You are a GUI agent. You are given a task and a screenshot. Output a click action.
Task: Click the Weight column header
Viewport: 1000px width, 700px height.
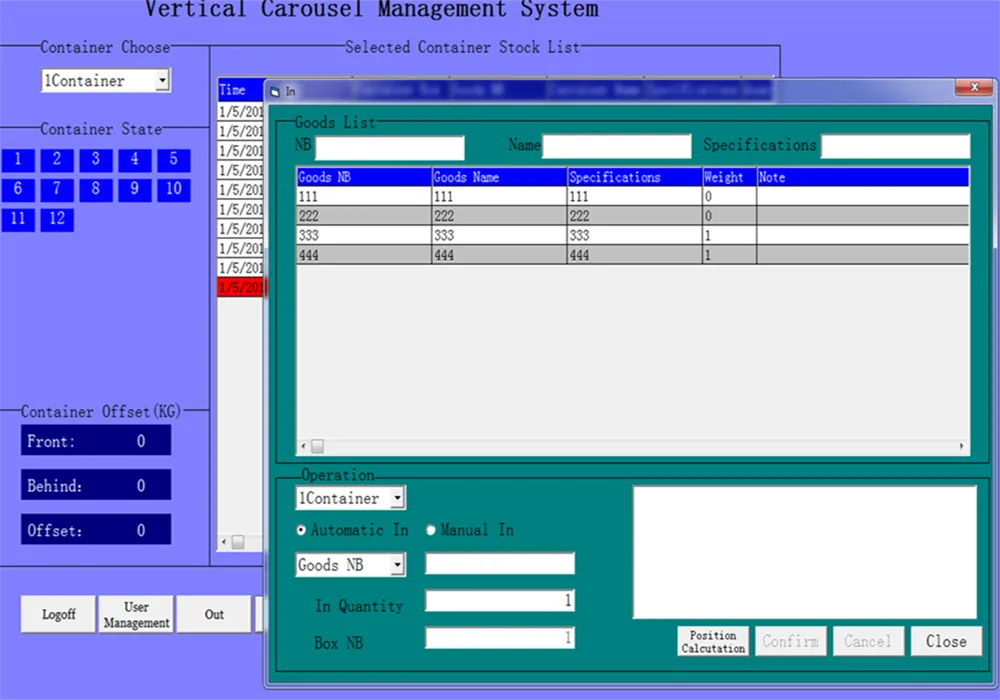[x=728, y=177]
